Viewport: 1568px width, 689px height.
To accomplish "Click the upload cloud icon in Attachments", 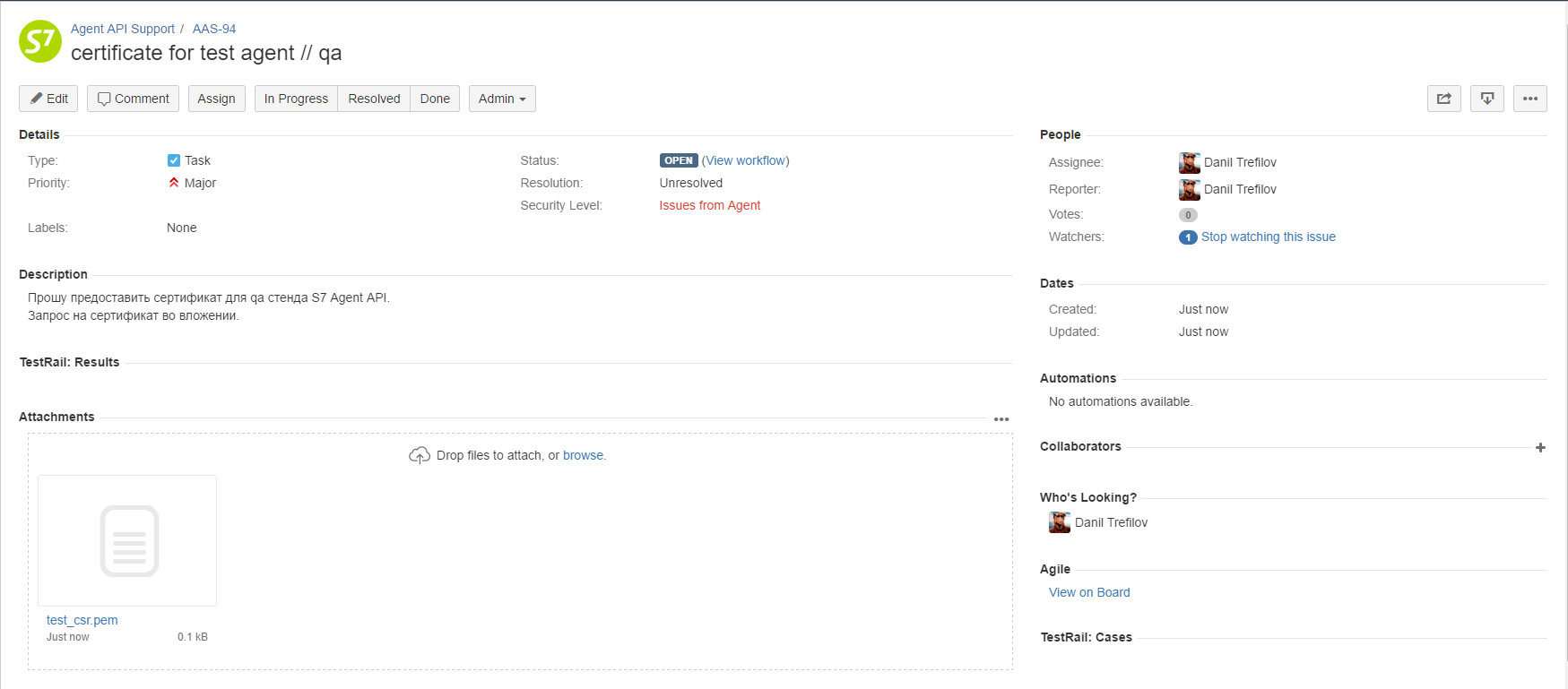I will pos(419,455).
